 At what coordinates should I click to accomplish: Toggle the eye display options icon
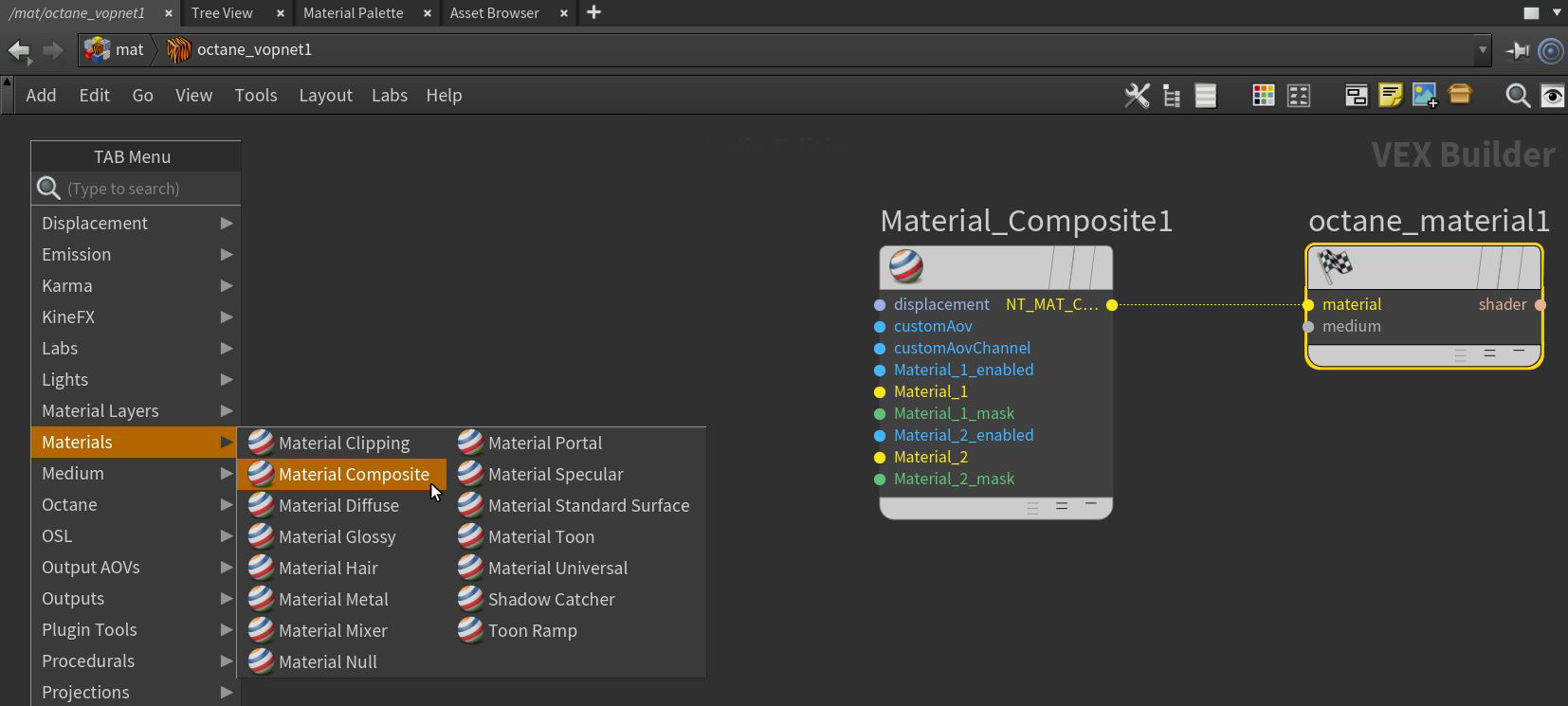point(1552,96)
